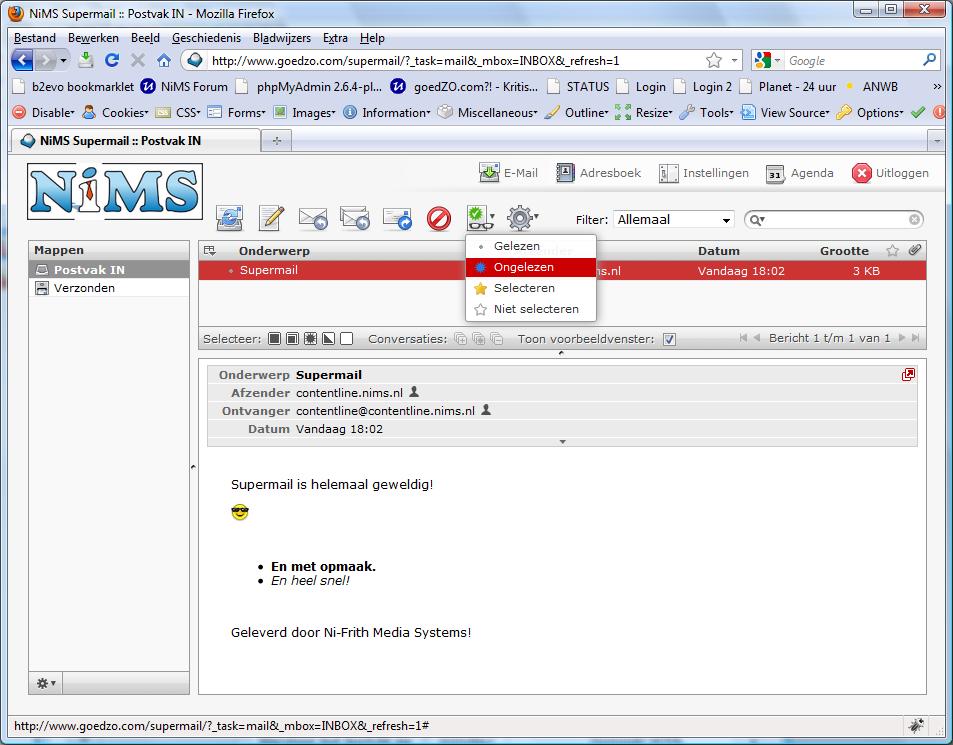The image size is (953, 745).
Task: Click the check for new mail icon
Action: pos(230,218)
